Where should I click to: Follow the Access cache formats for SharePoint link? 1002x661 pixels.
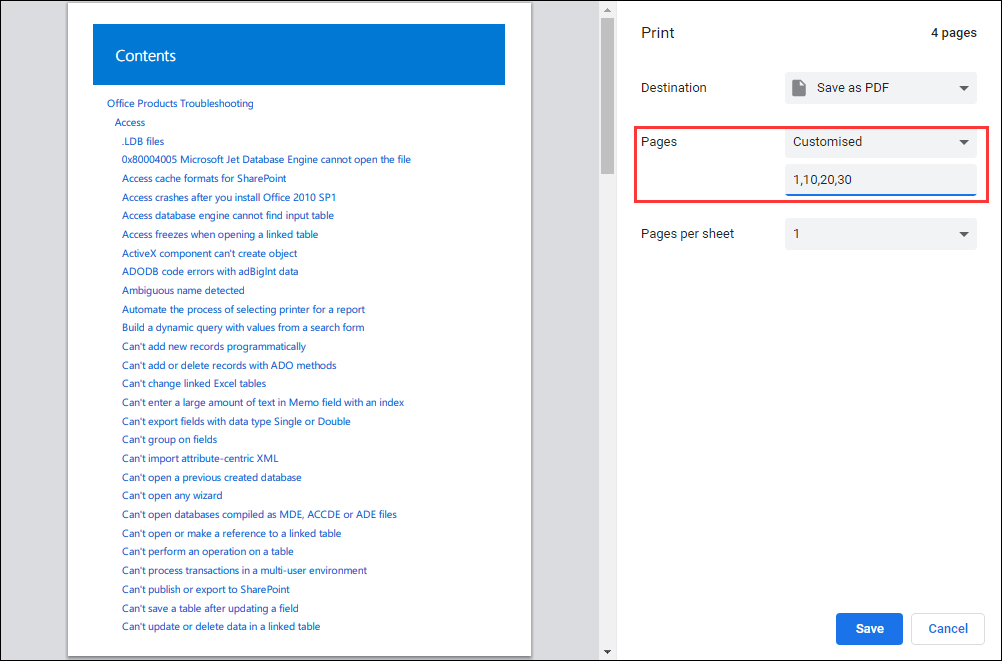pyautogui.click(x=203, y=178)
